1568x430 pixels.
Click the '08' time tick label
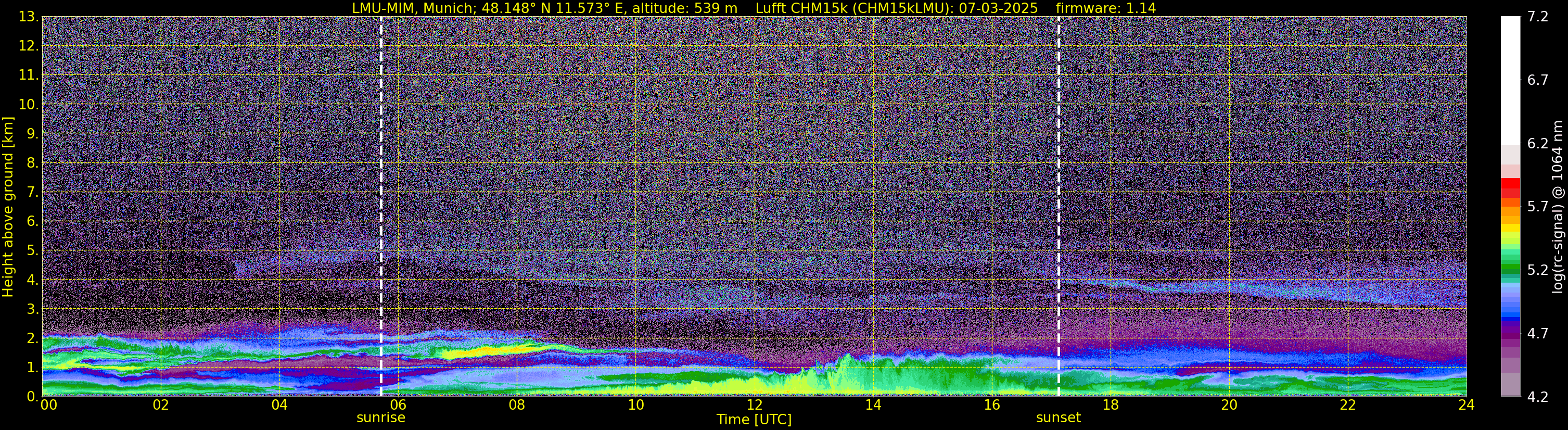click(517, 405)
